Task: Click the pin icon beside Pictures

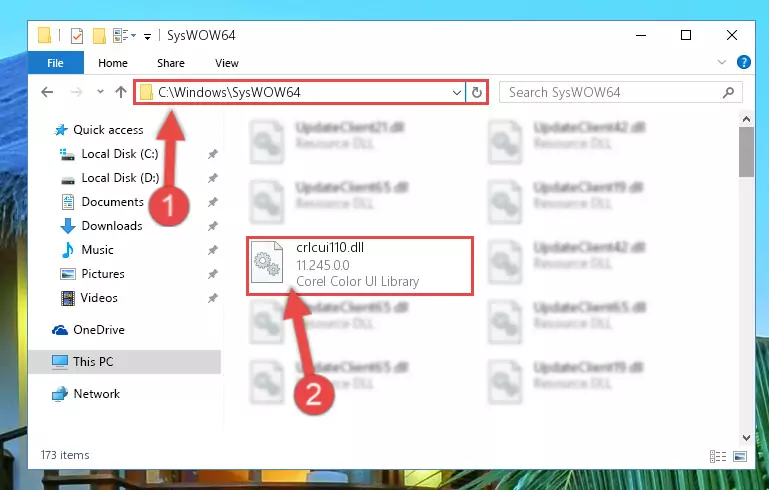Action: [212, 274]
